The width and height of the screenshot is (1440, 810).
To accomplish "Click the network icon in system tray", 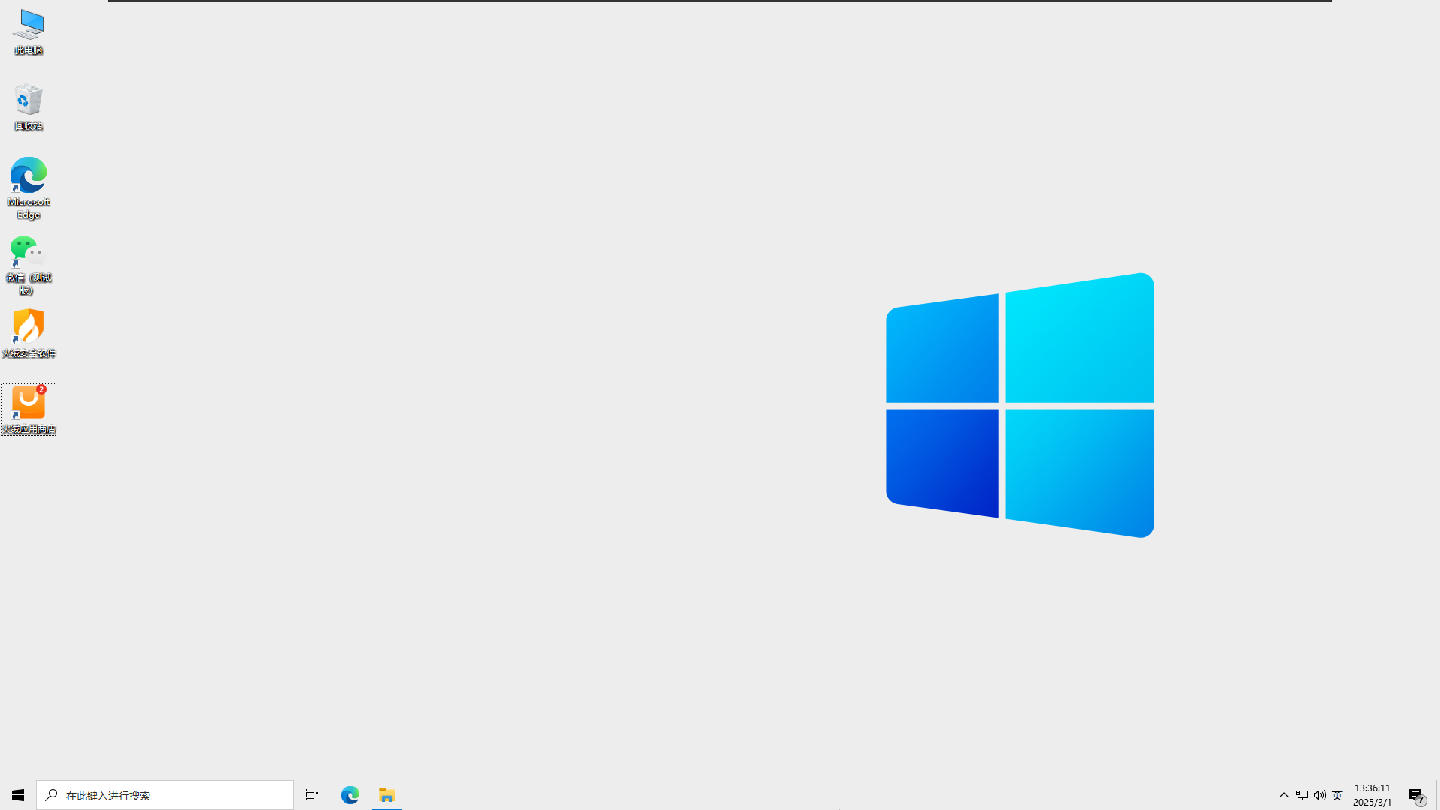I will coord(1302,795).
